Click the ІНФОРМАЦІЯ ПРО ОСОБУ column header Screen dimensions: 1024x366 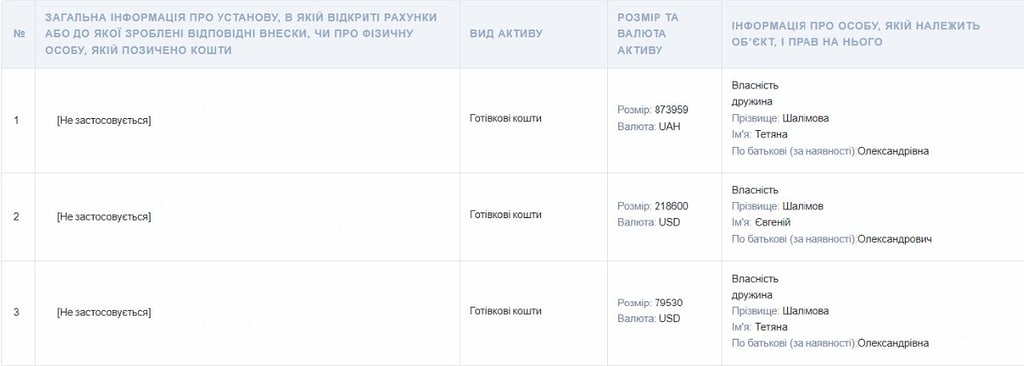pos(856,33)
